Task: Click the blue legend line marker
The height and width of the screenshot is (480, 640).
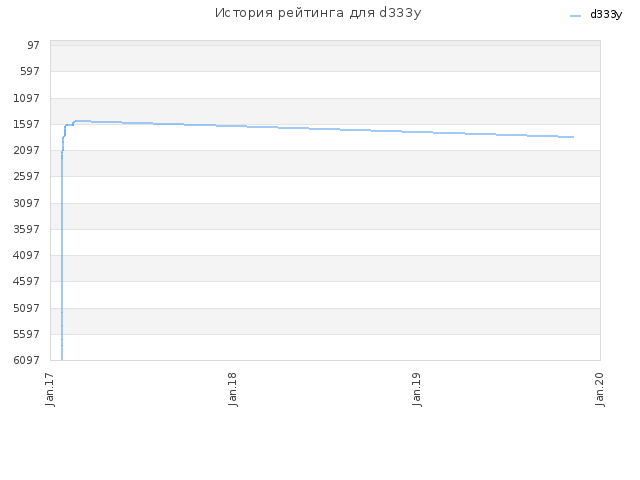Action: [575, 16]
